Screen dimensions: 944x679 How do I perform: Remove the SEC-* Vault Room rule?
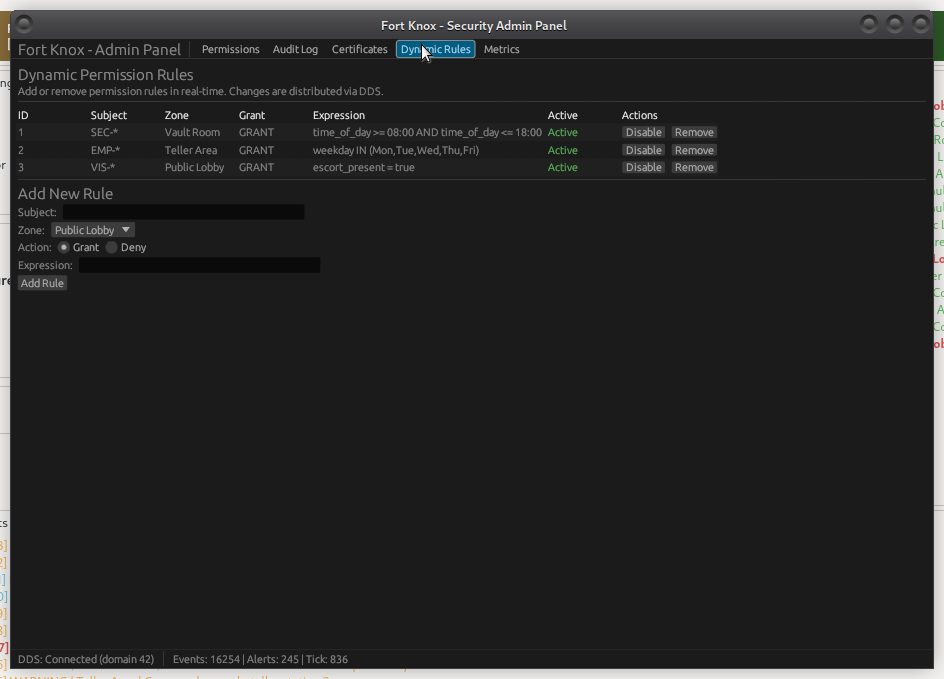point(693,132)
